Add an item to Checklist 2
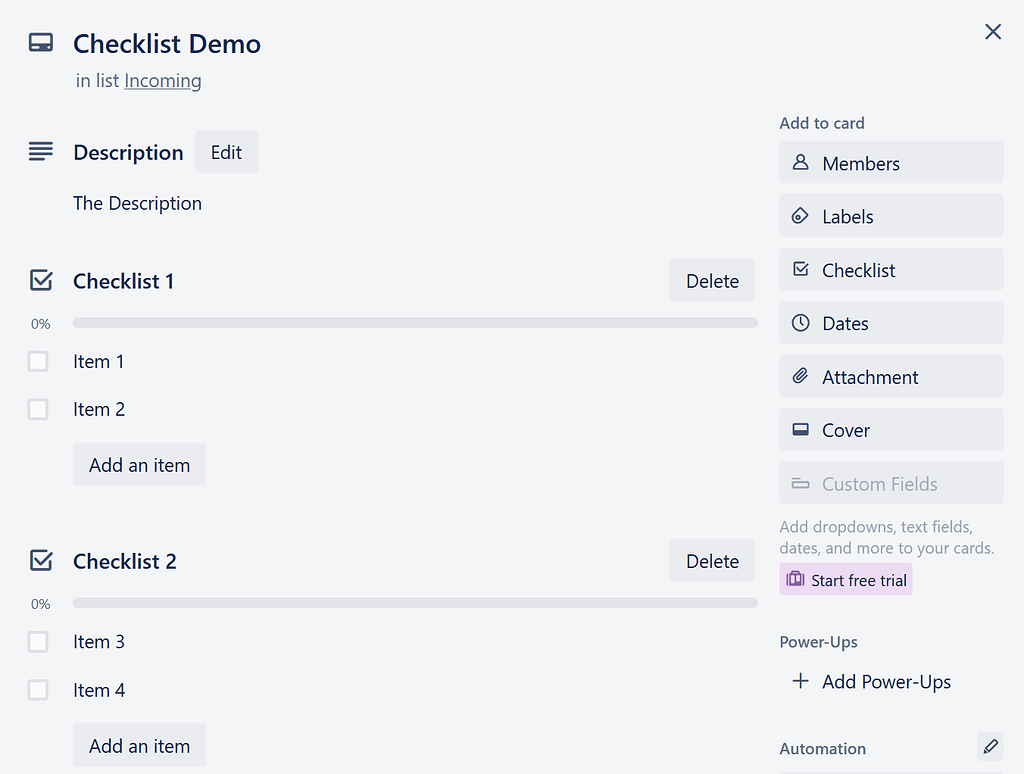This screenshot has width=1024, height=774. coord(139,745)
